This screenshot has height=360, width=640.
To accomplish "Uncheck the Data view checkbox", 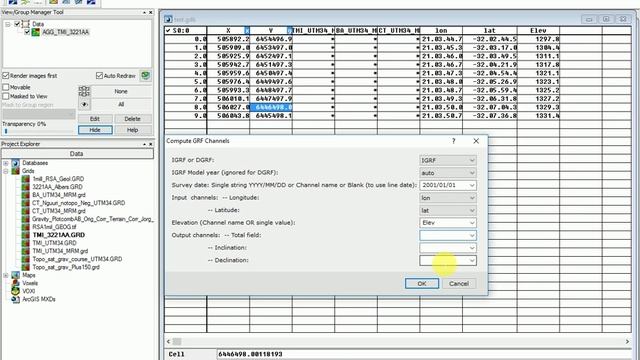I will point(17,24).
